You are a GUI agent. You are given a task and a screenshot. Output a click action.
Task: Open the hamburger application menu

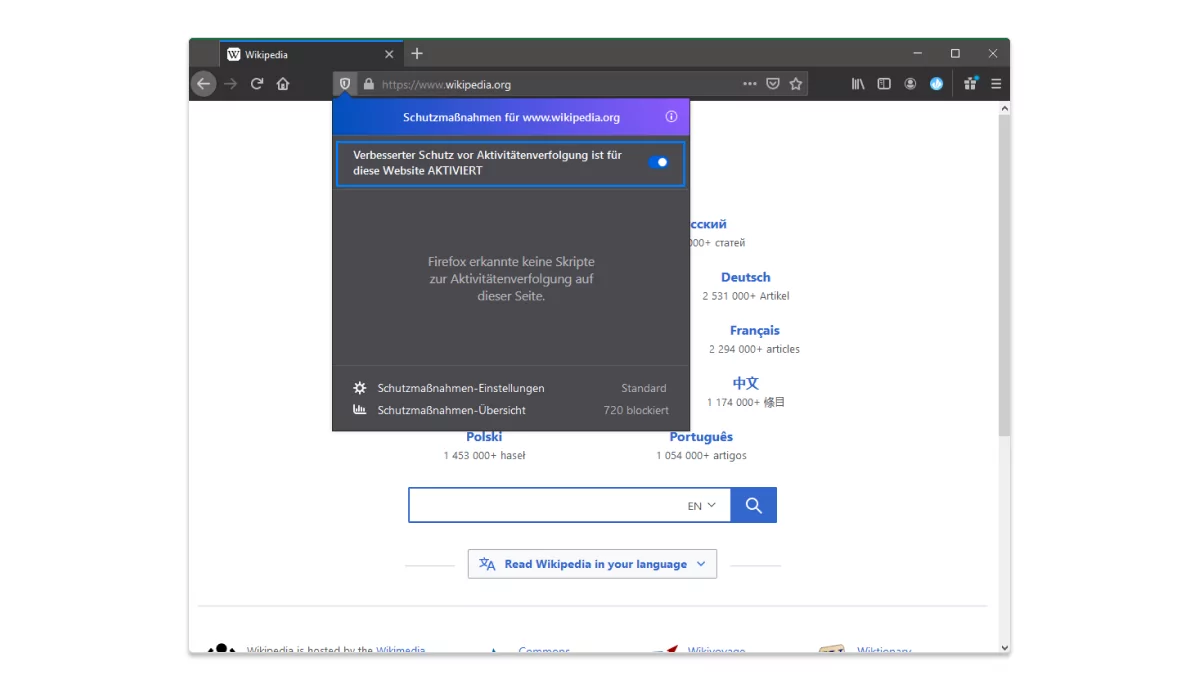click(x=996, y=84)
